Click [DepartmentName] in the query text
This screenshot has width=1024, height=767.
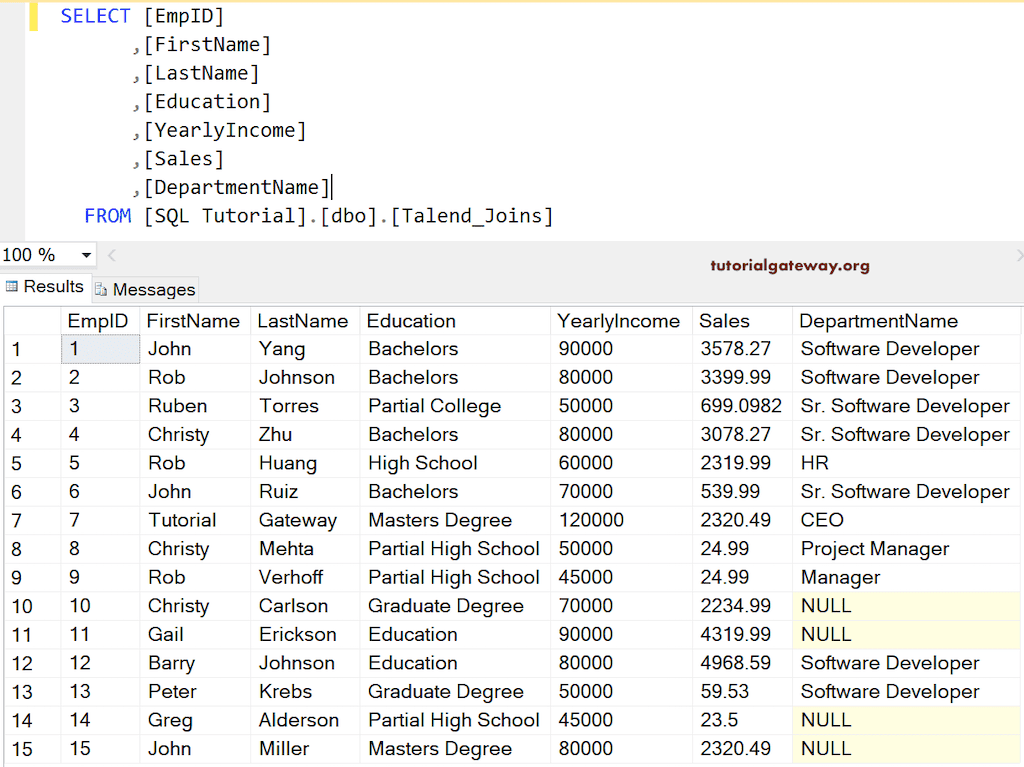[238, 188]
